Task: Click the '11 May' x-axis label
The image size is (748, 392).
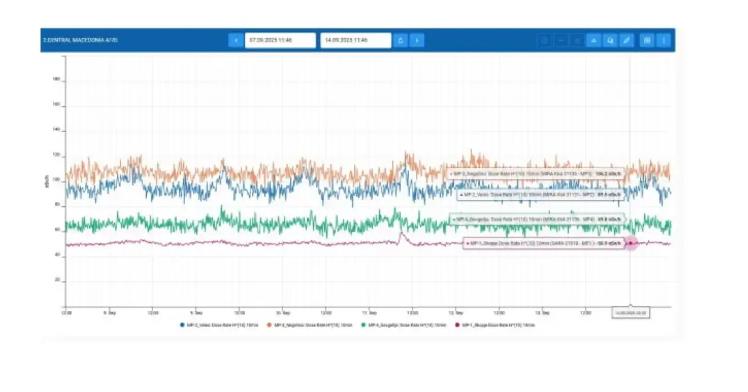Action: coord(369,313)
